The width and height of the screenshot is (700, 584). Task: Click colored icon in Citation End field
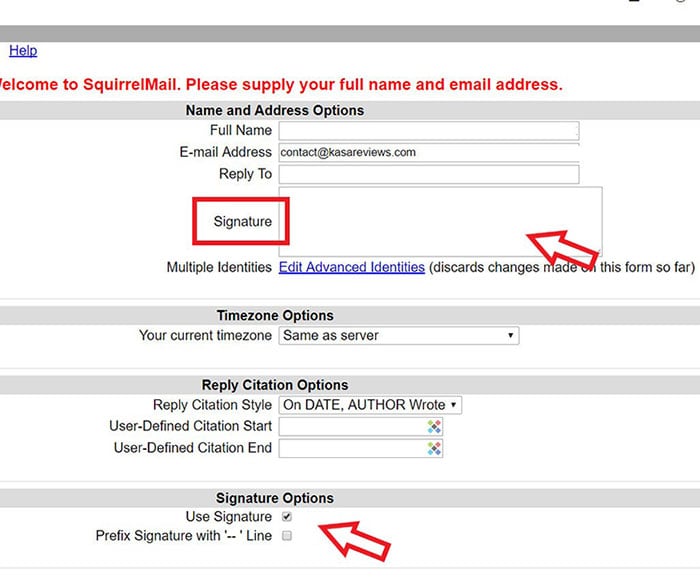coord(434,448)
